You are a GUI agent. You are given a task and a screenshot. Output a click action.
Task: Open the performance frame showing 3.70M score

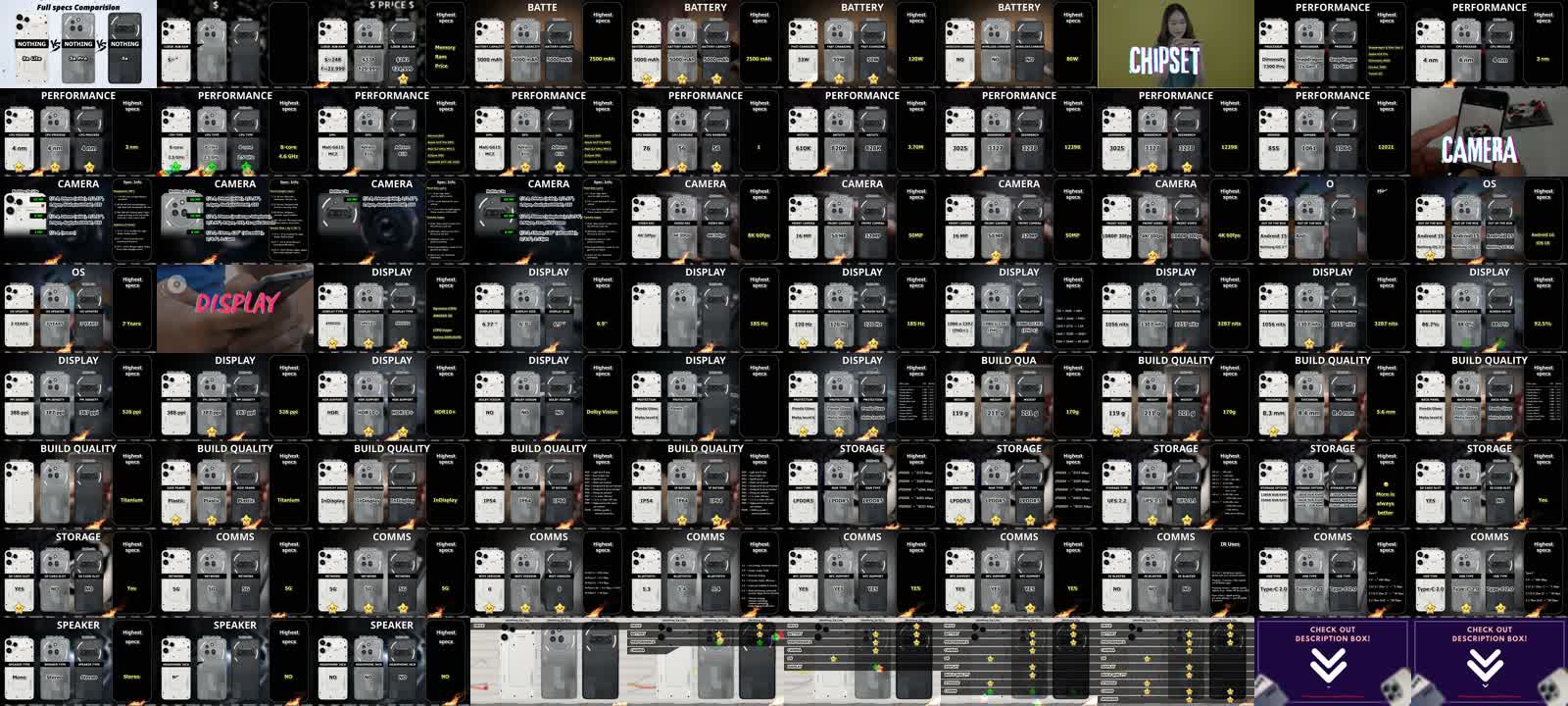click(862, 132)
